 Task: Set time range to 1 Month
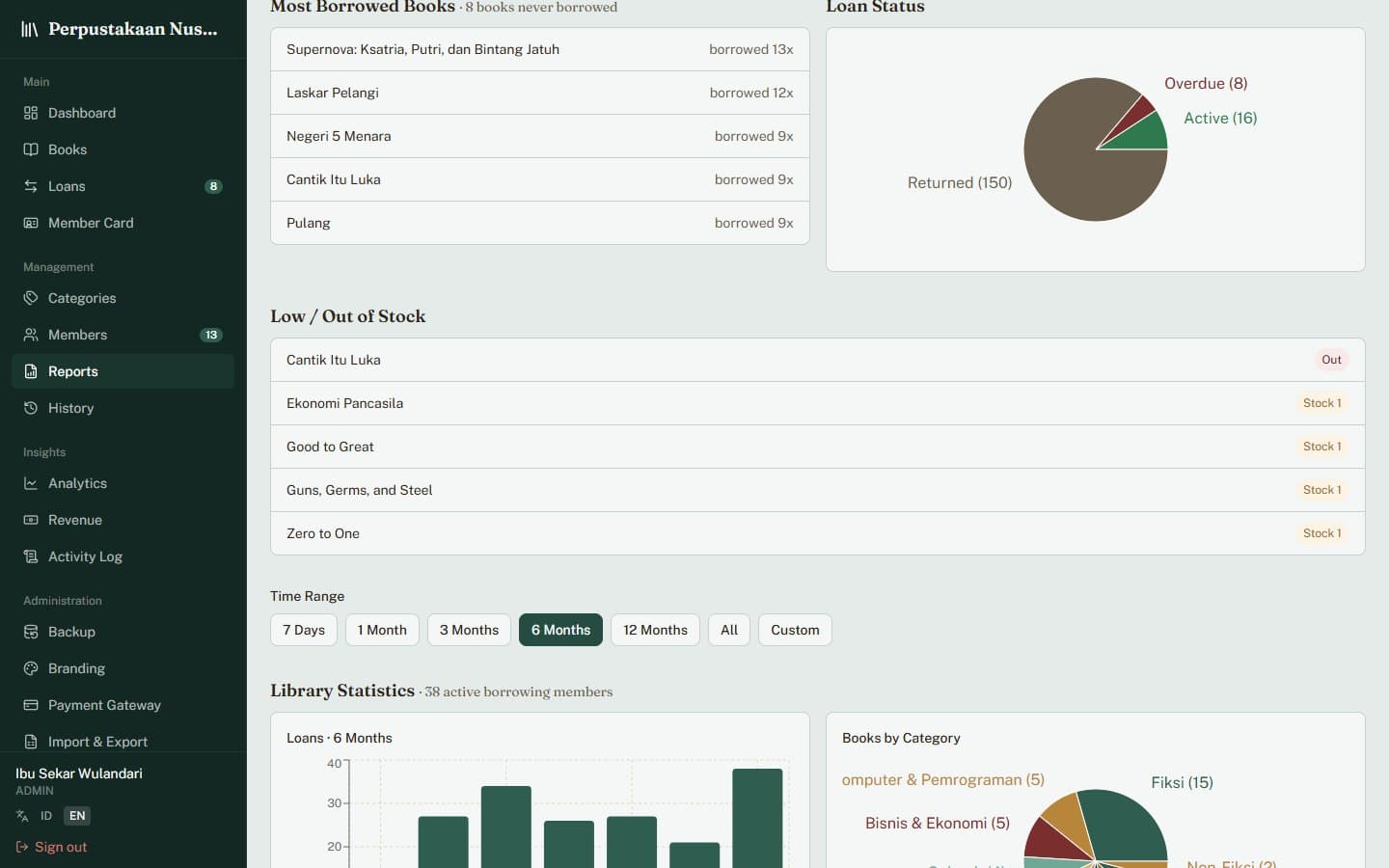382,630
